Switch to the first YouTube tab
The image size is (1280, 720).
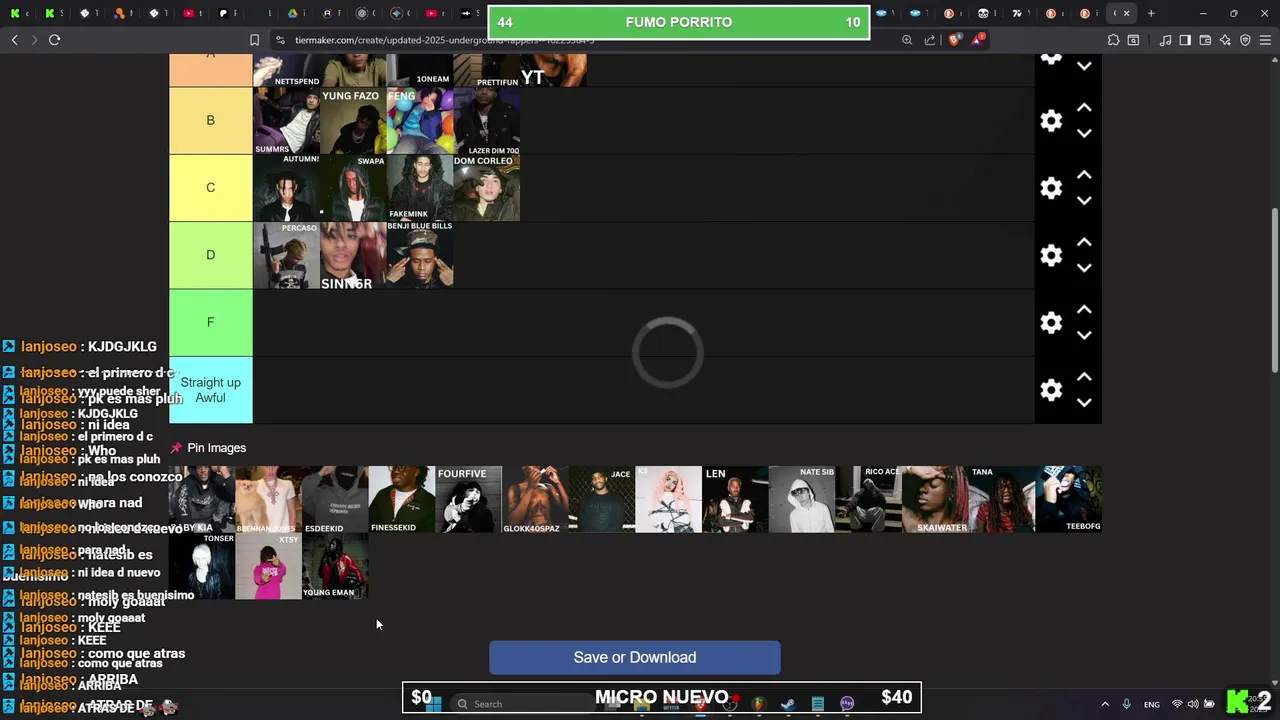[x=189, y=13]
